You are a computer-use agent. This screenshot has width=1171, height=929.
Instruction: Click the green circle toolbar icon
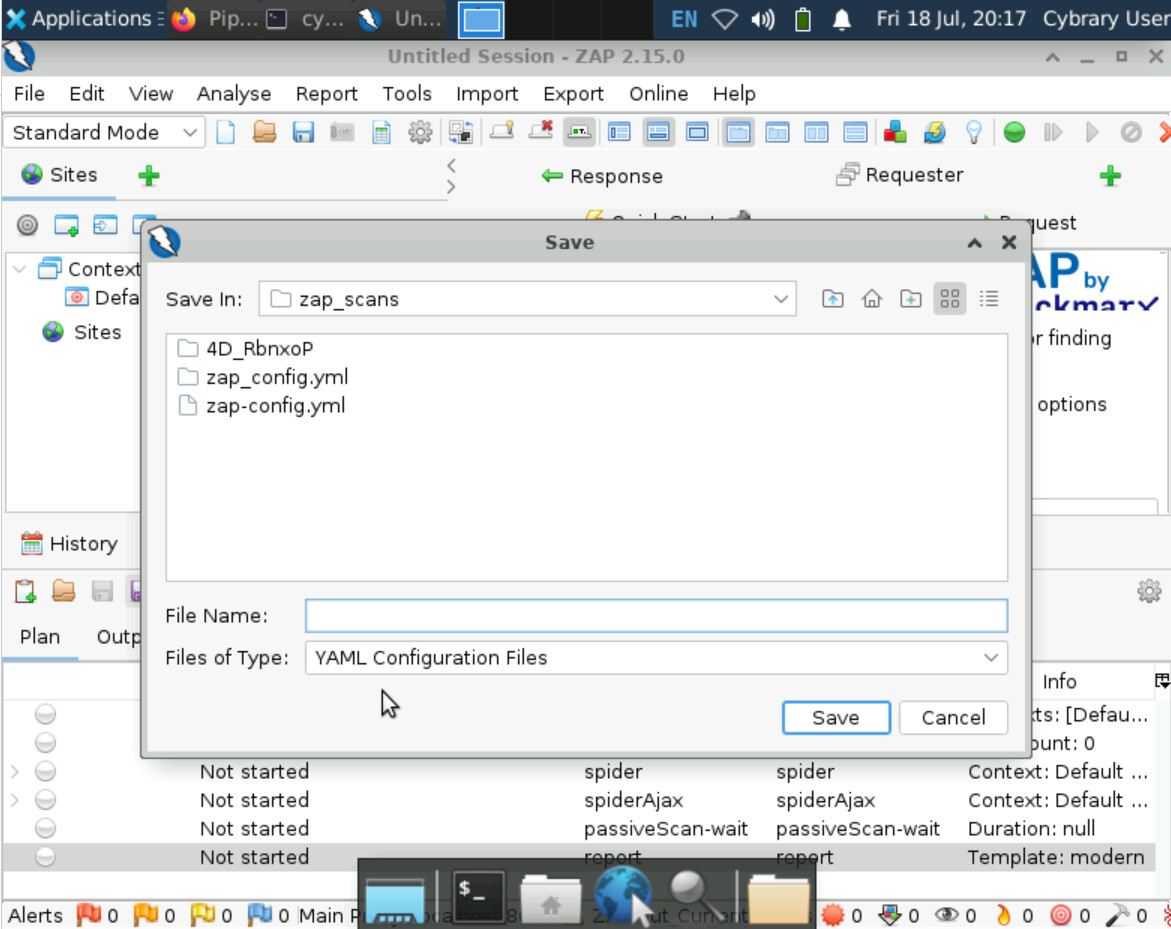point(1014,132)
